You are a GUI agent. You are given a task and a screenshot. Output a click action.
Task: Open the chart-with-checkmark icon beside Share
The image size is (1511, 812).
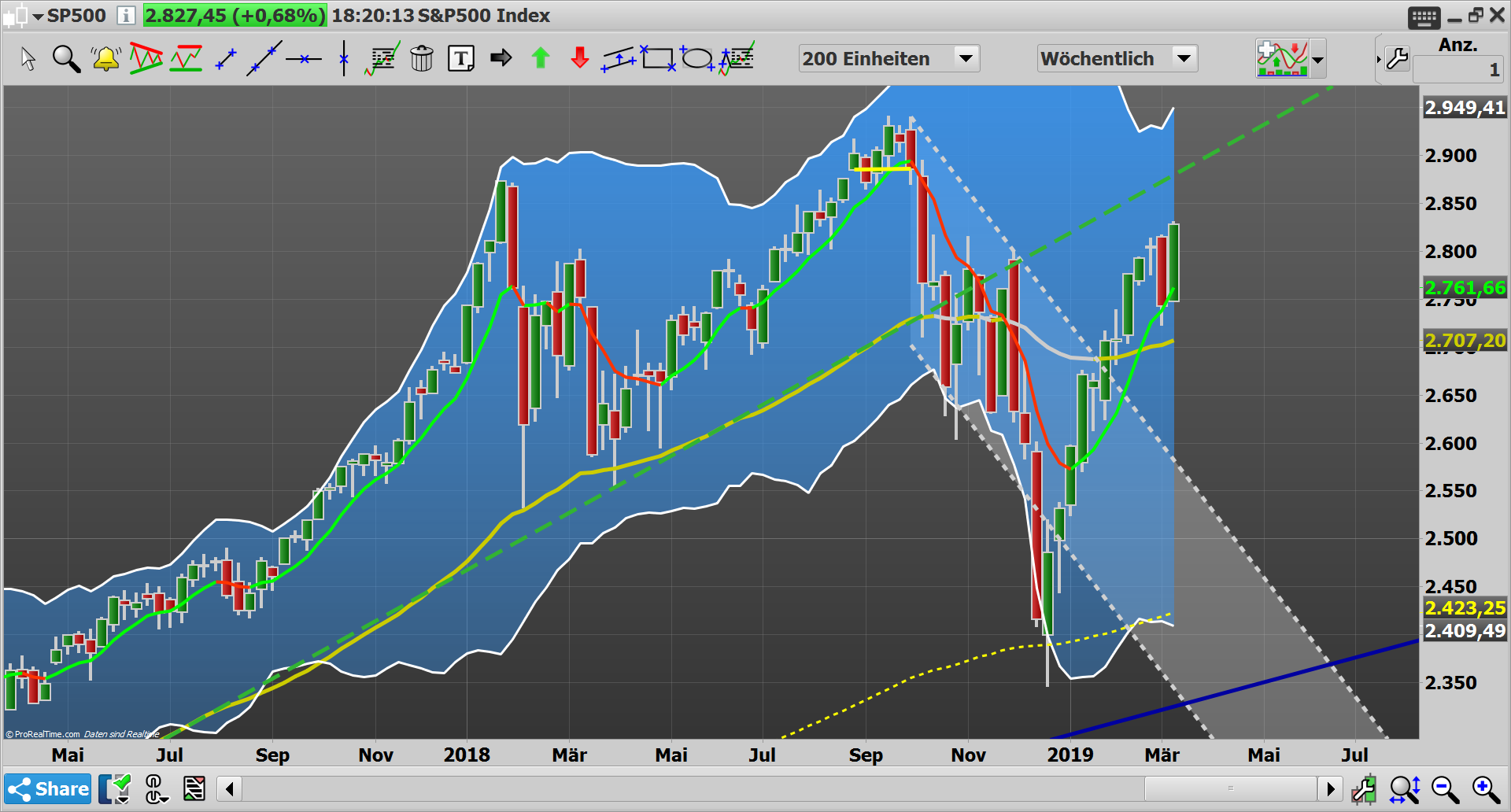pos(116,788)
